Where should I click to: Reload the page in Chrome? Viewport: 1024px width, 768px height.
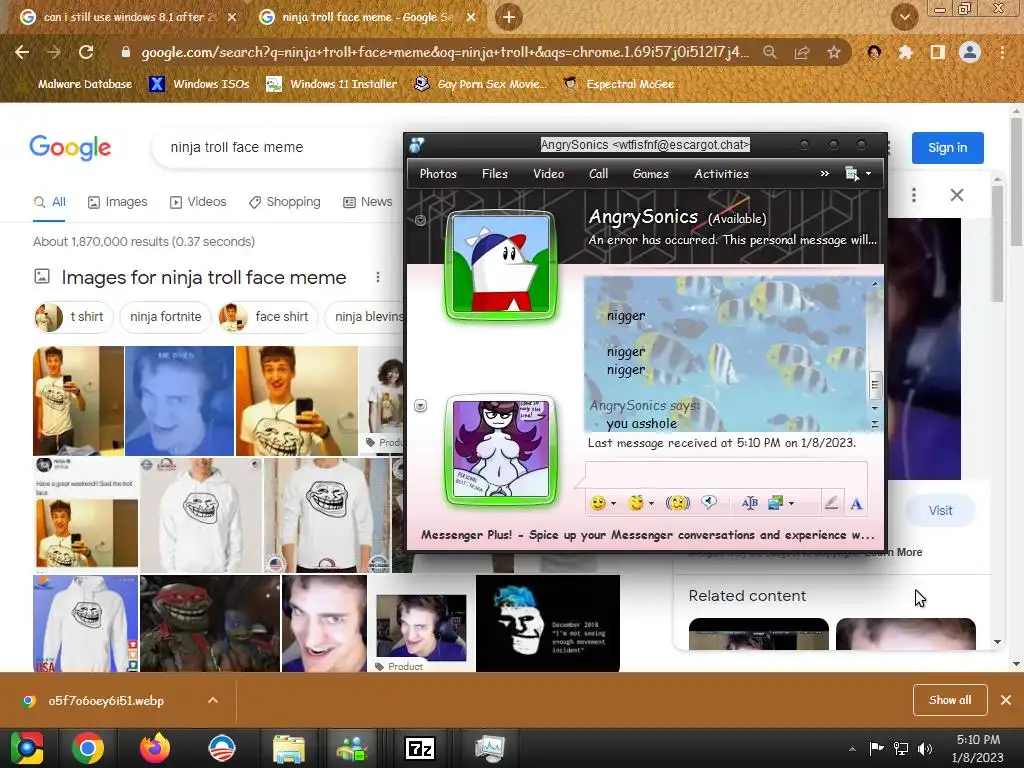[86, 52]
